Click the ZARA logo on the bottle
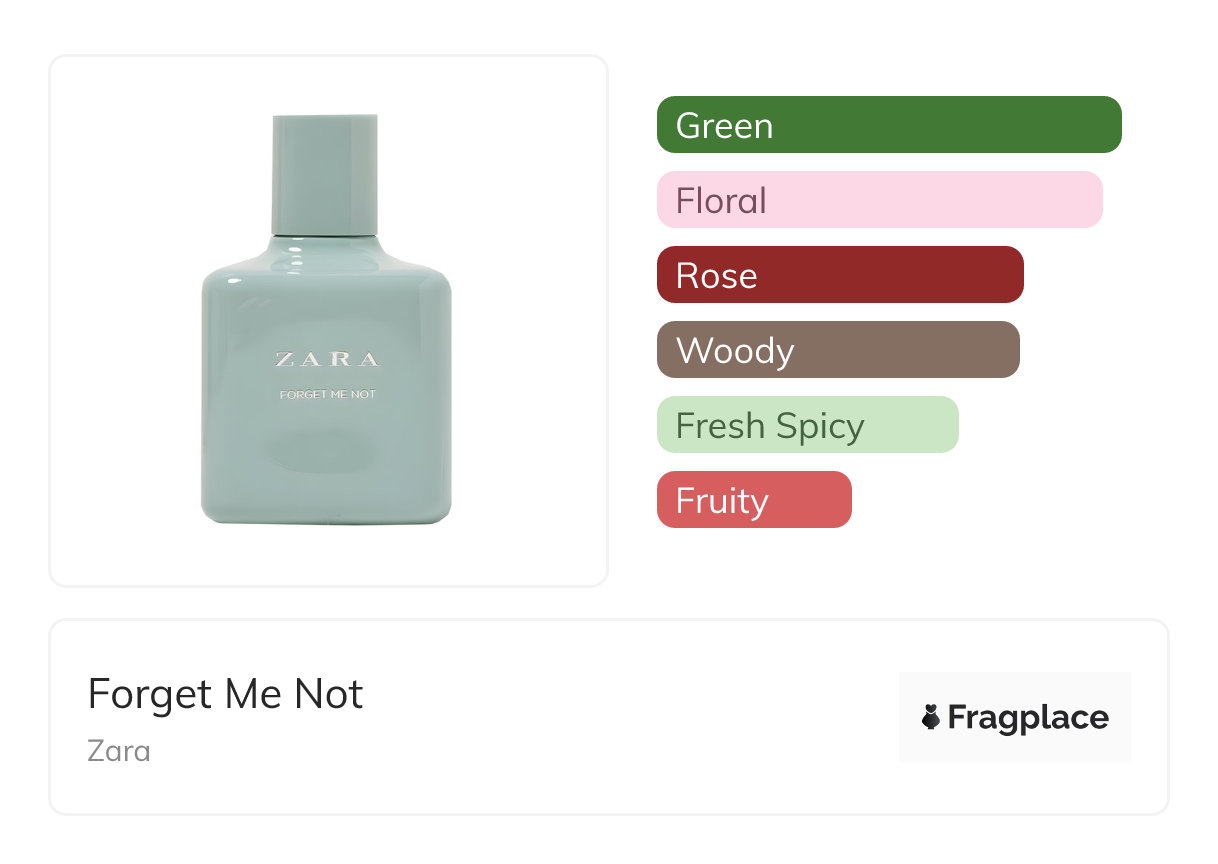Viewport: 1218px width, 864px height. point(327,360)
